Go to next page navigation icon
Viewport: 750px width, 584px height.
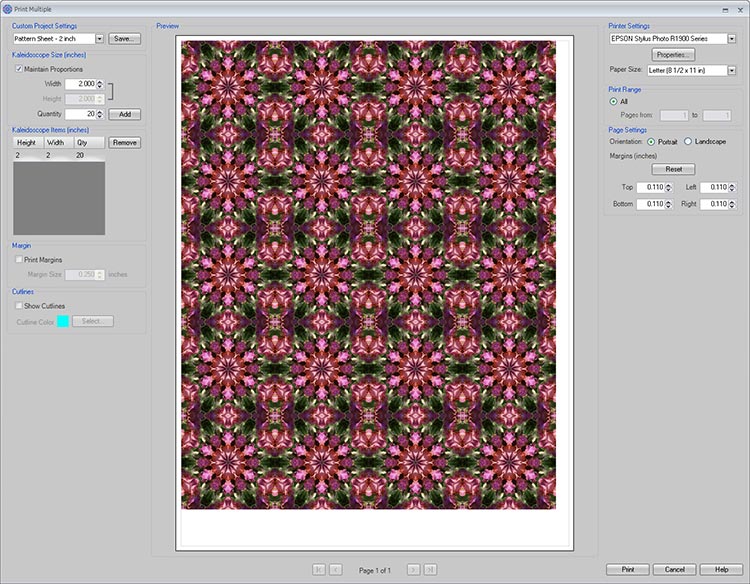[x=413, y=569]
